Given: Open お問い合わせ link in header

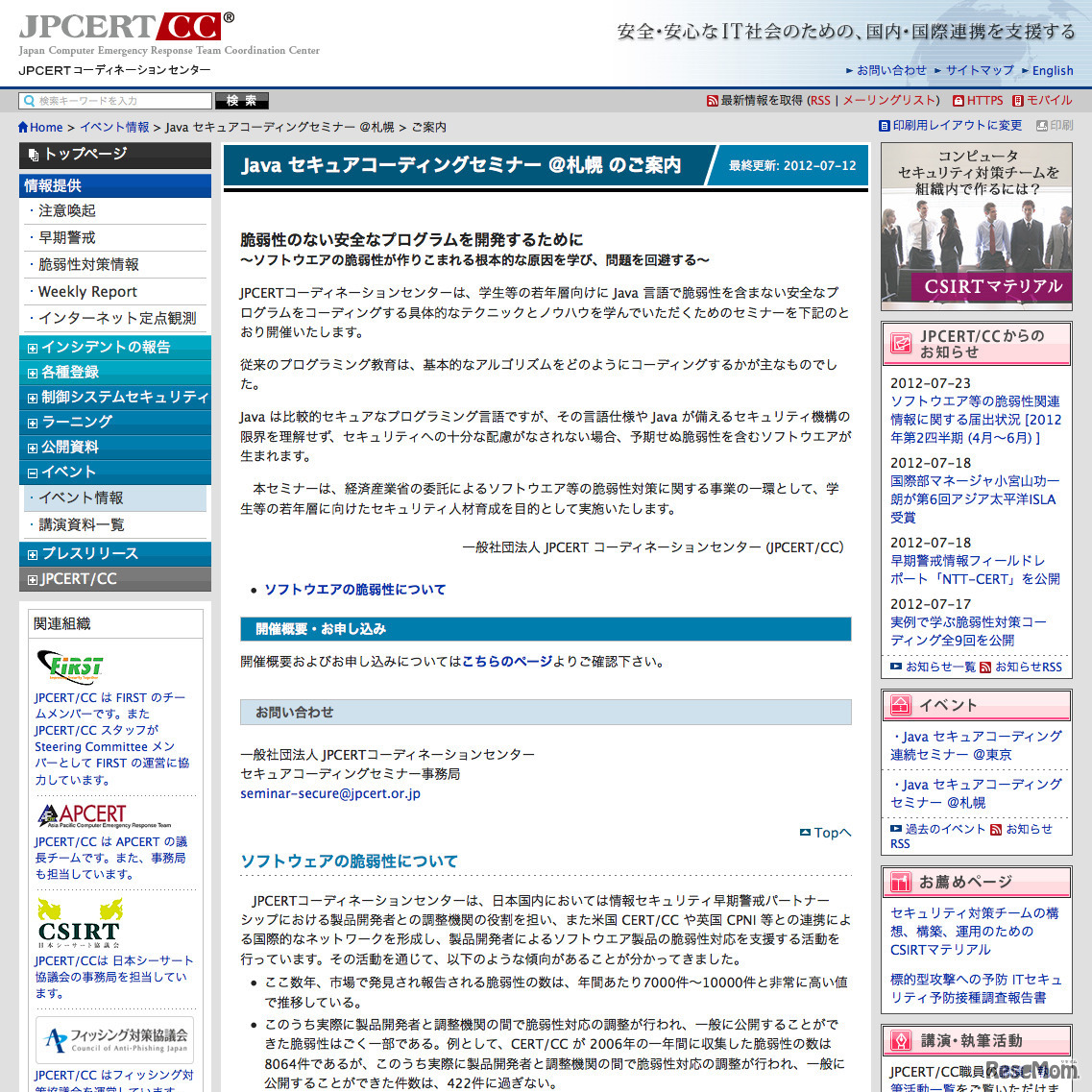Looking at the screenshot, I should tap(890, 71).
